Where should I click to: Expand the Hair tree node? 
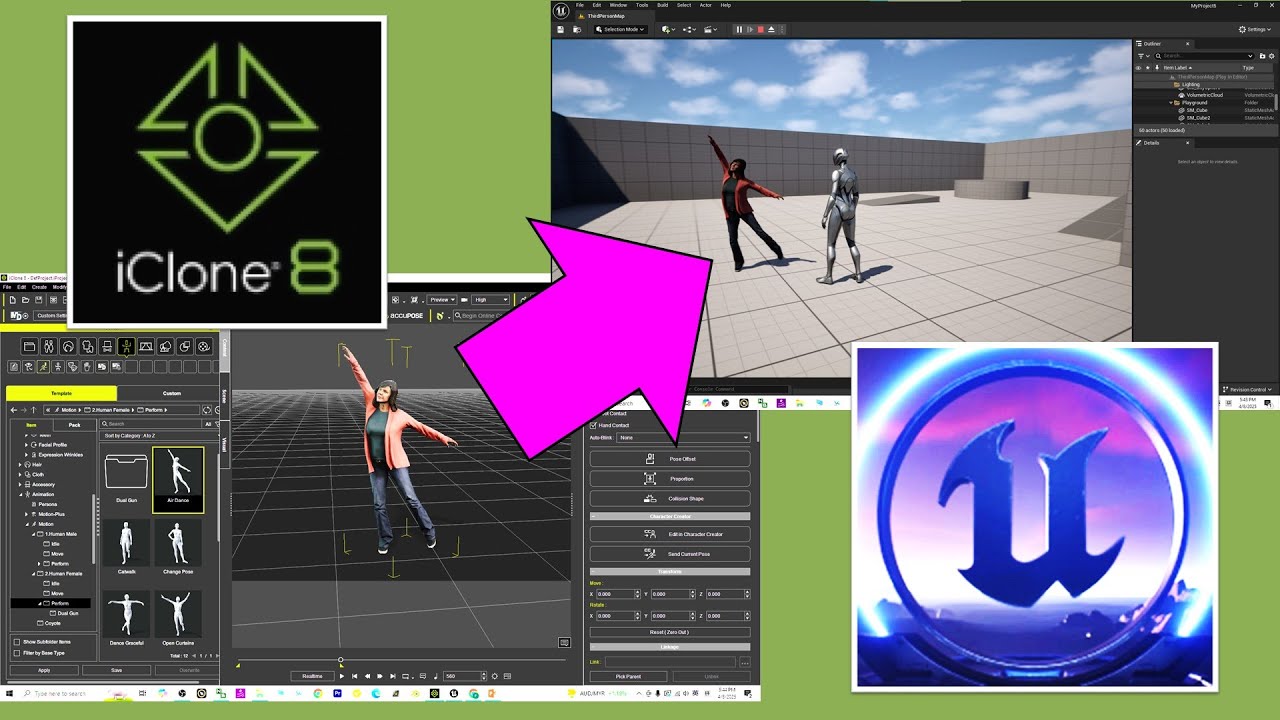click(x=20, y=465)
